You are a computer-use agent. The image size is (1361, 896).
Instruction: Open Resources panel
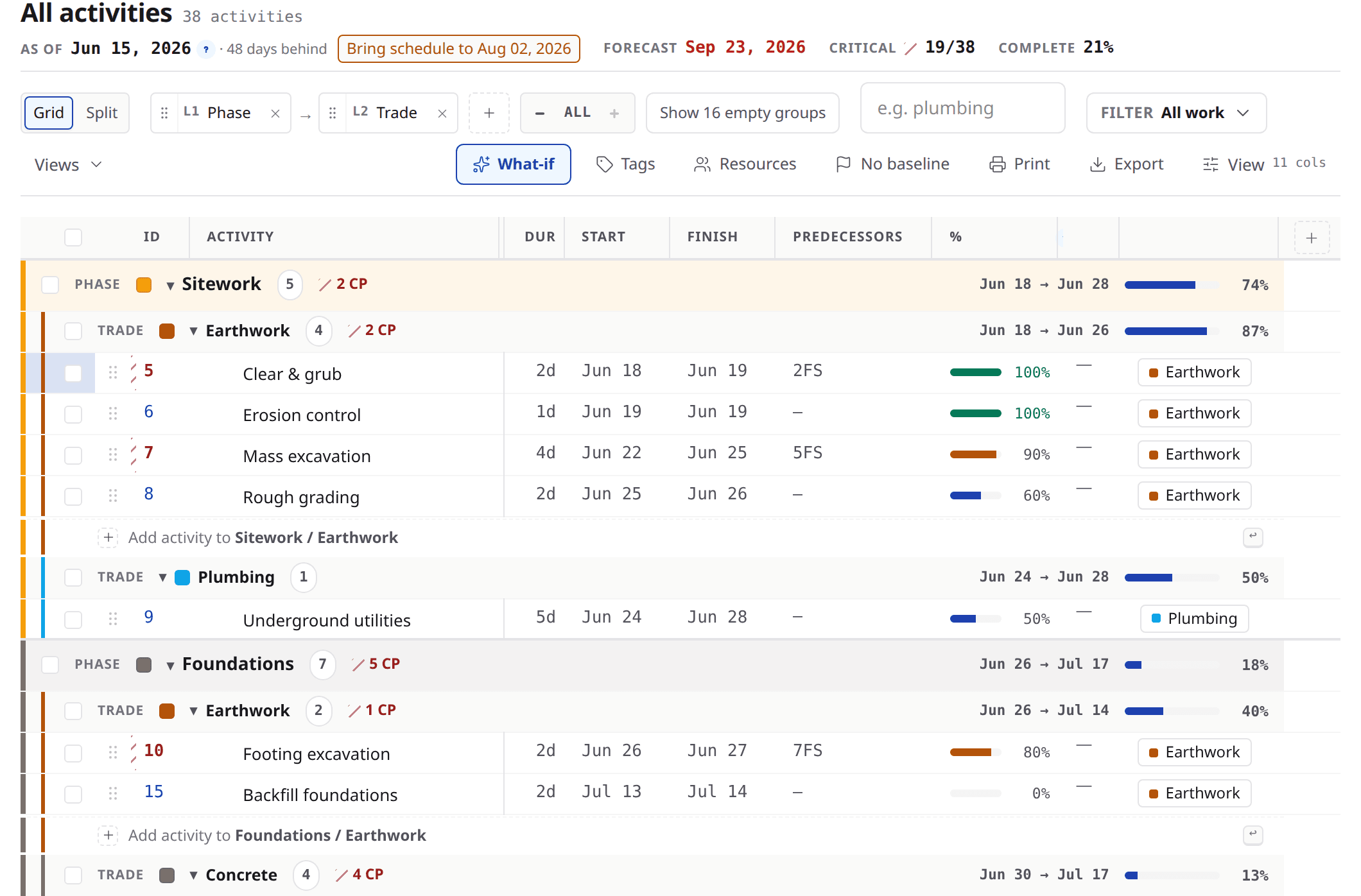(745, 164)
